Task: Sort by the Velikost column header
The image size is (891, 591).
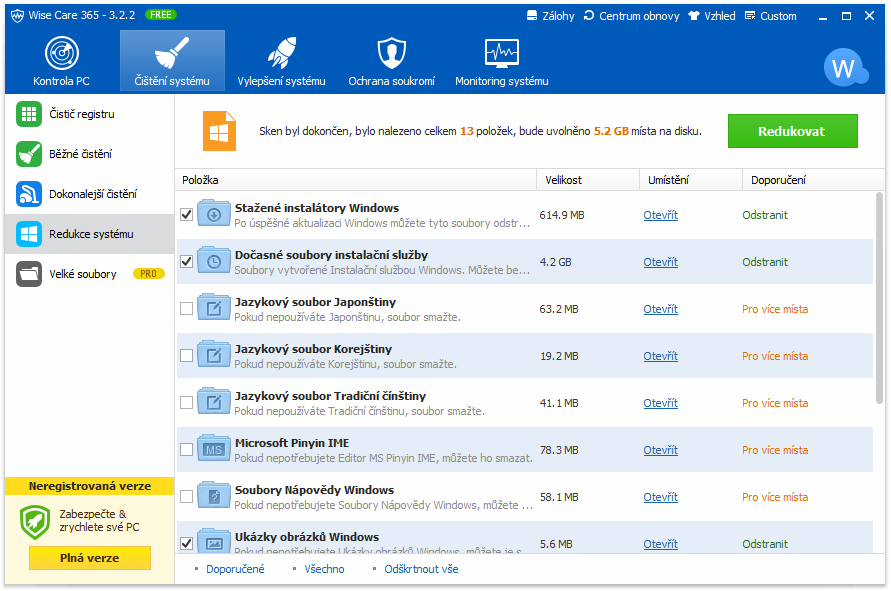Action: [588, 180]
